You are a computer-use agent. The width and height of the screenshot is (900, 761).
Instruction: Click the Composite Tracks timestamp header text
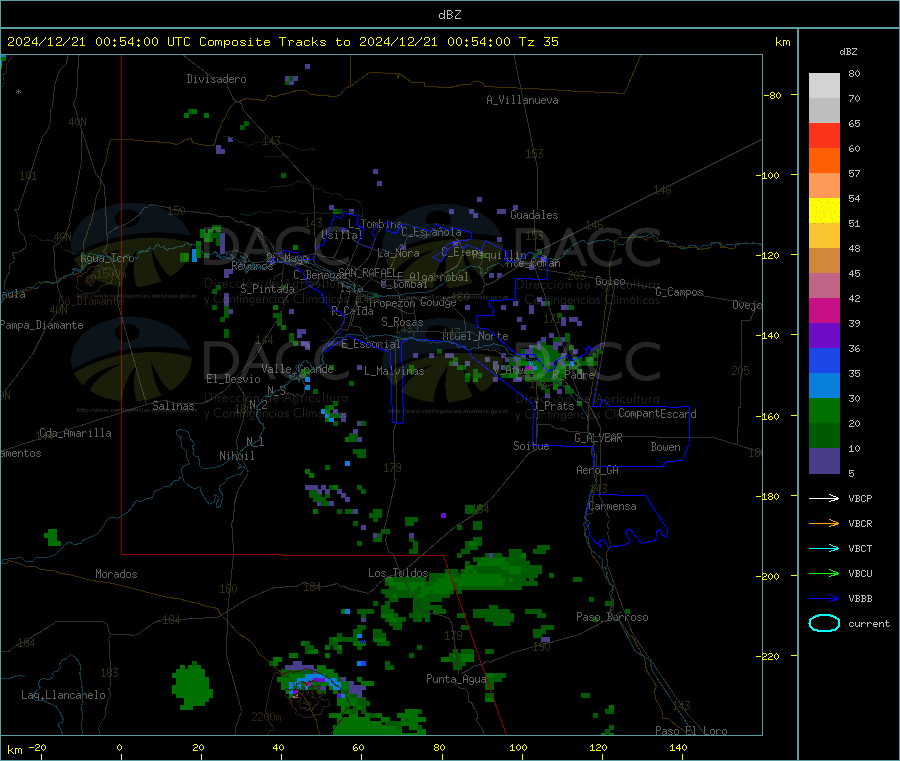[282, 42]
